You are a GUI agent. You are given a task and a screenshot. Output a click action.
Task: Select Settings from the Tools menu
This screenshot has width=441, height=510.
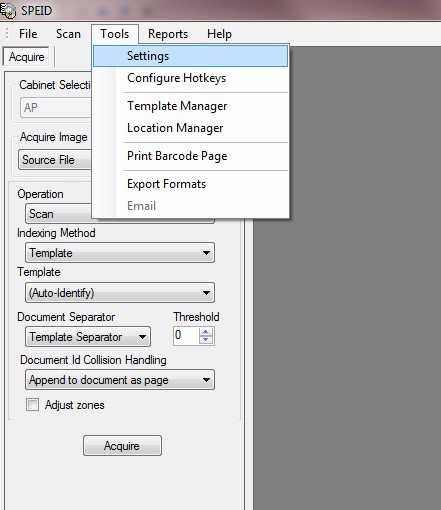click(x=190, y=56)
